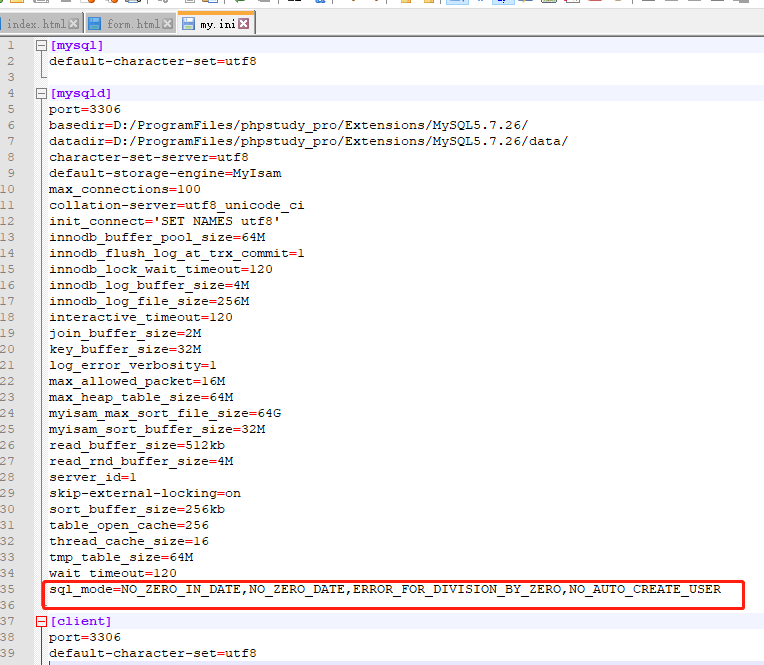The width and height of the screenshot is (764, 665).
Task: Collapse the [client] section fold
Action: (x=41, y=622)
